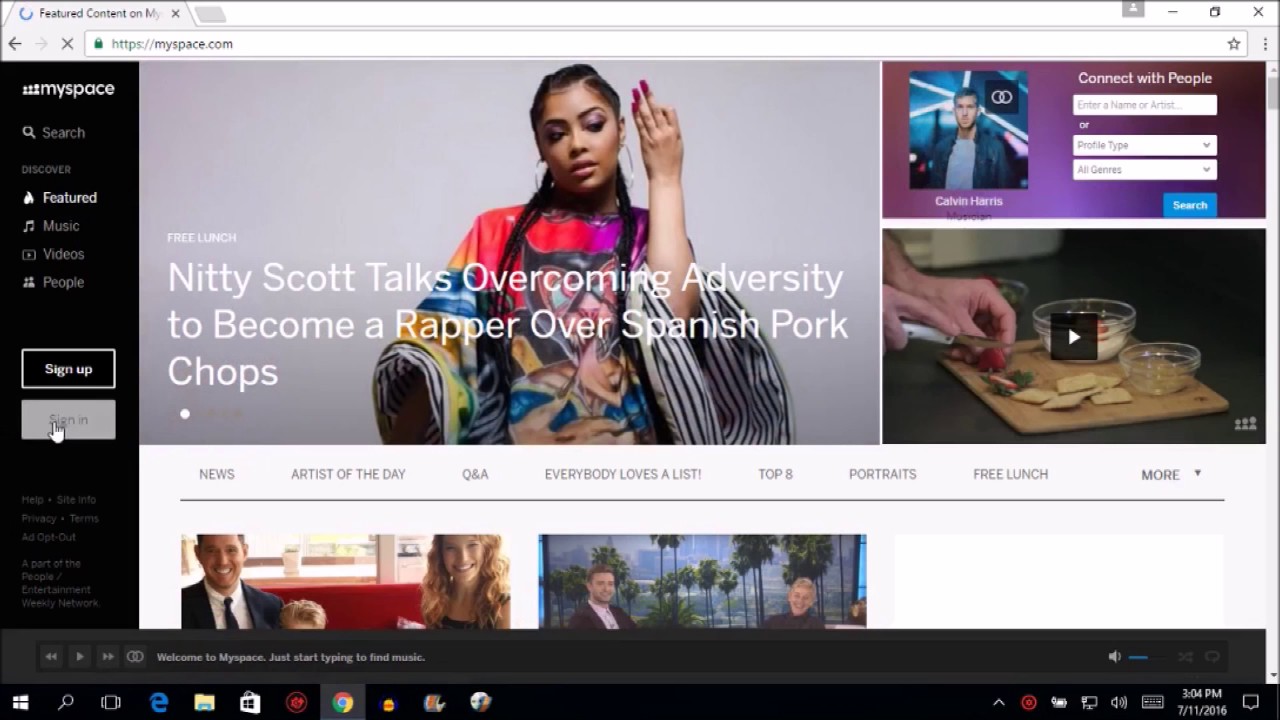Click the Name or Artist input field
1280x720 pixels.
[x=1144, y=105]
